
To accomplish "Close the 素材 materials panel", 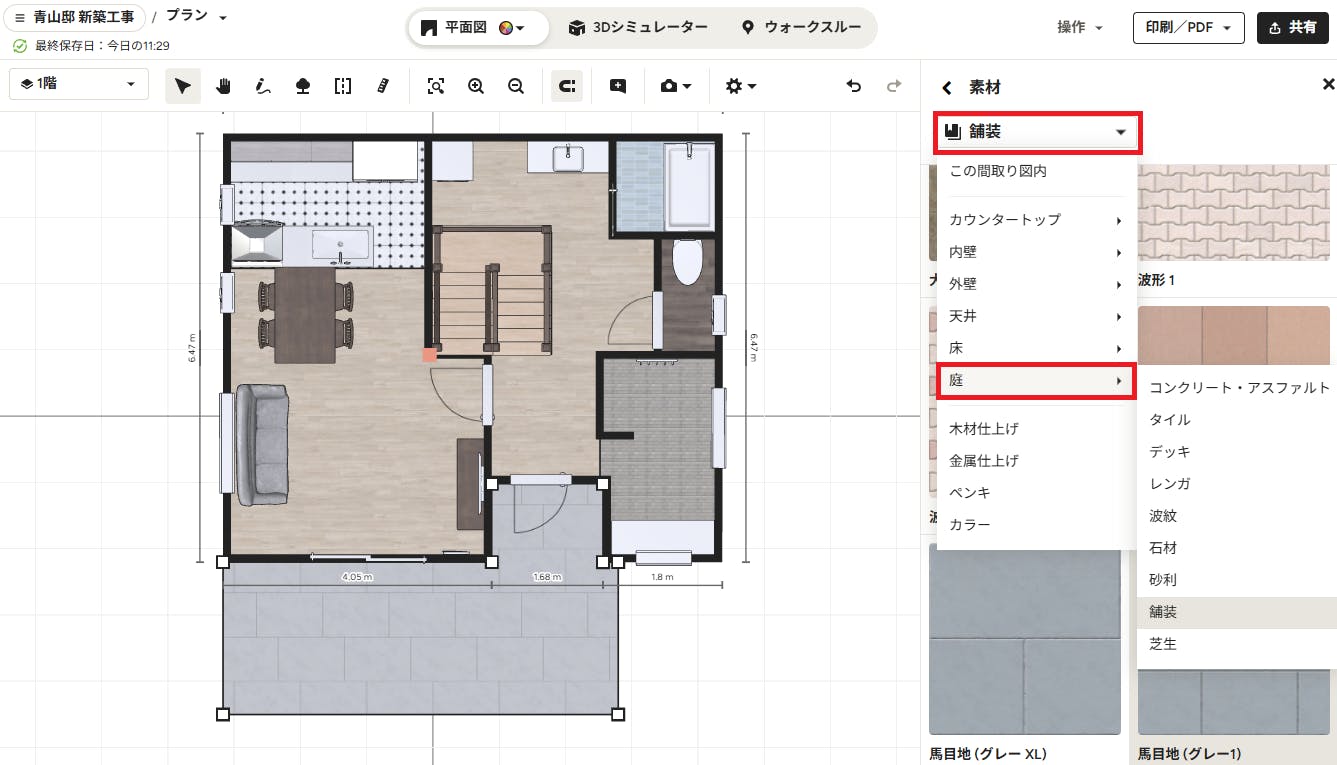I will pyautogui.click(x=1328, y=85).
